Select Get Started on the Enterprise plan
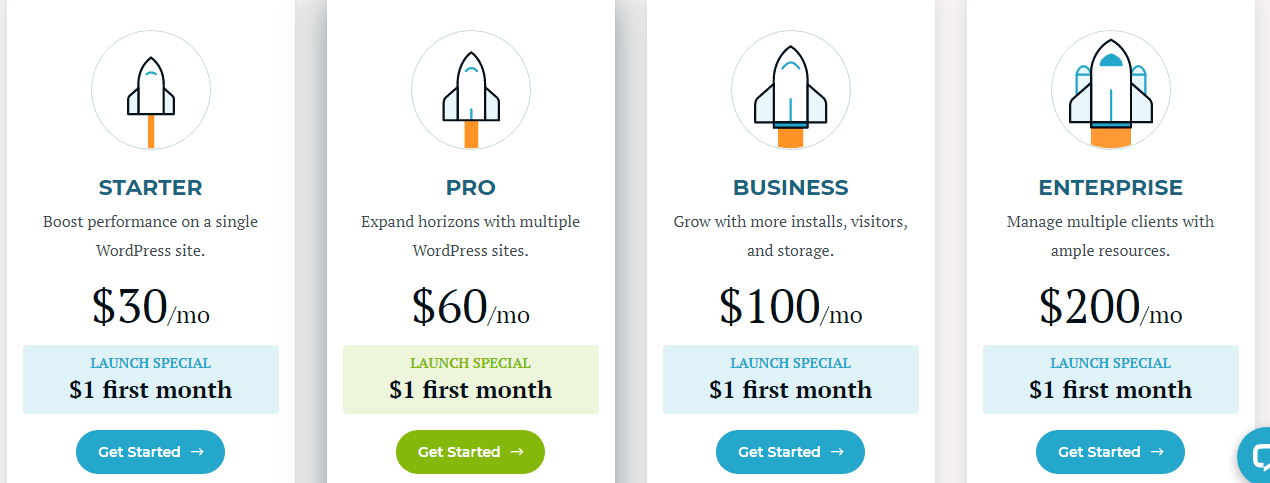The image size is (1270, 483). (x=1111, y=452)
